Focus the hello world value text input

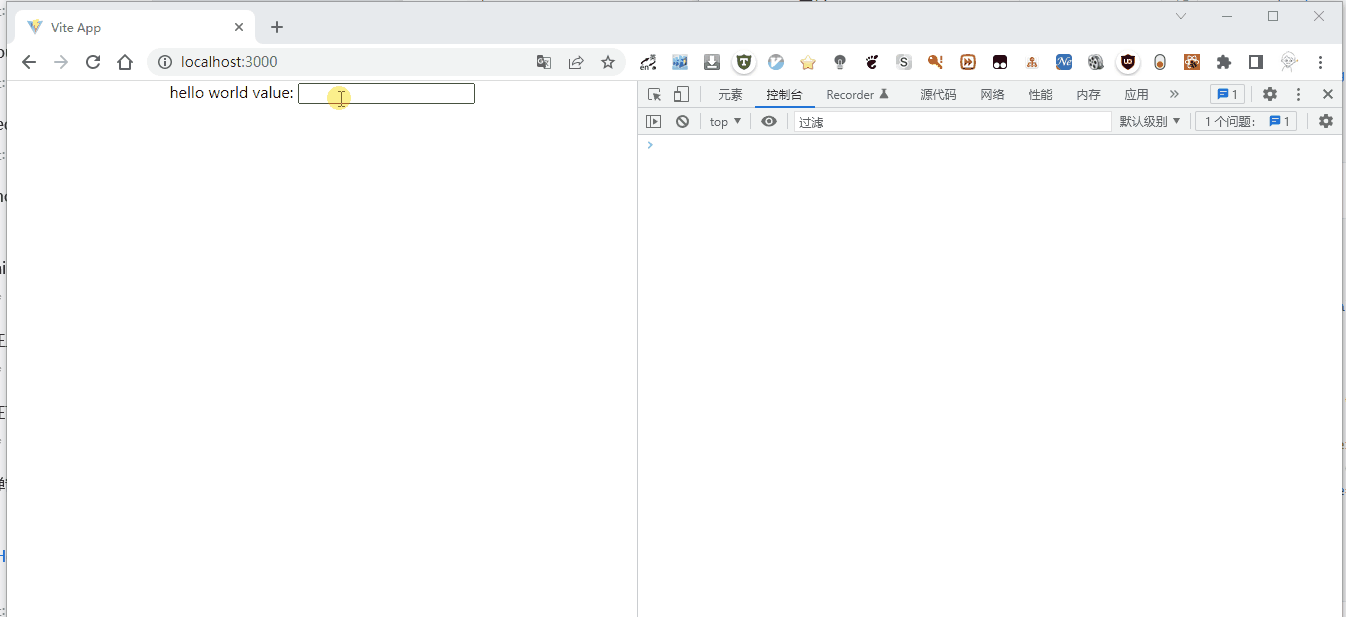pyautogui.click(x=386, y=93)
